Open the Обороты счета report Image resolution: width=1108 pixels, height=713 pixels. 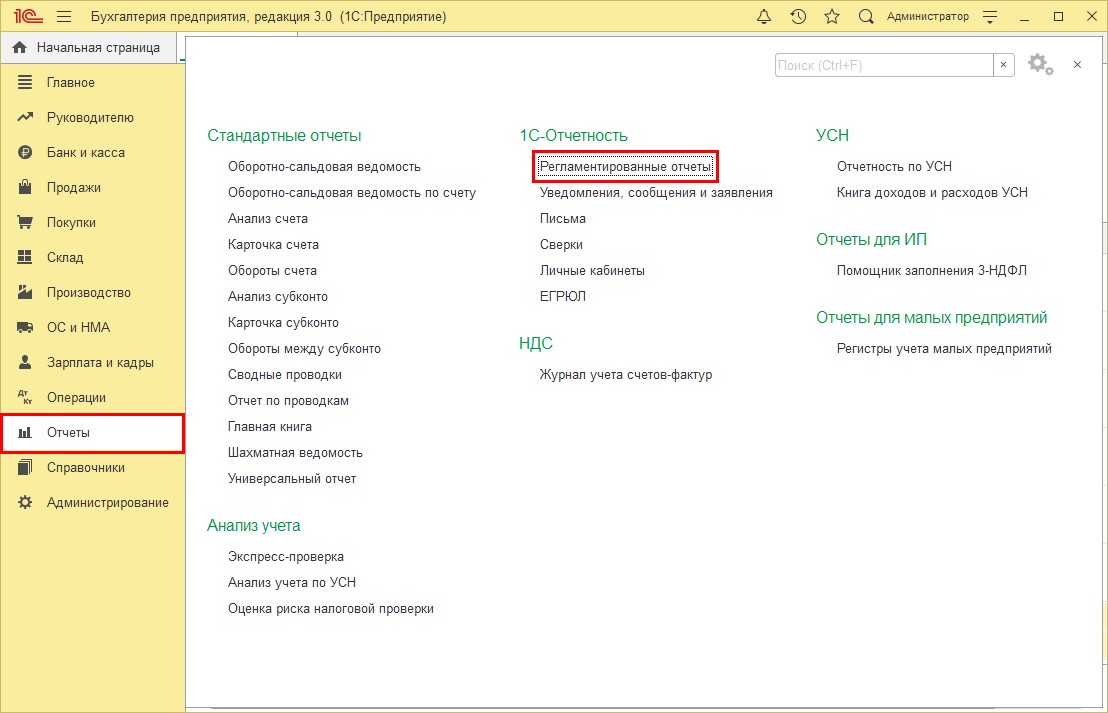pyautogui.click(x=272, y=271)
